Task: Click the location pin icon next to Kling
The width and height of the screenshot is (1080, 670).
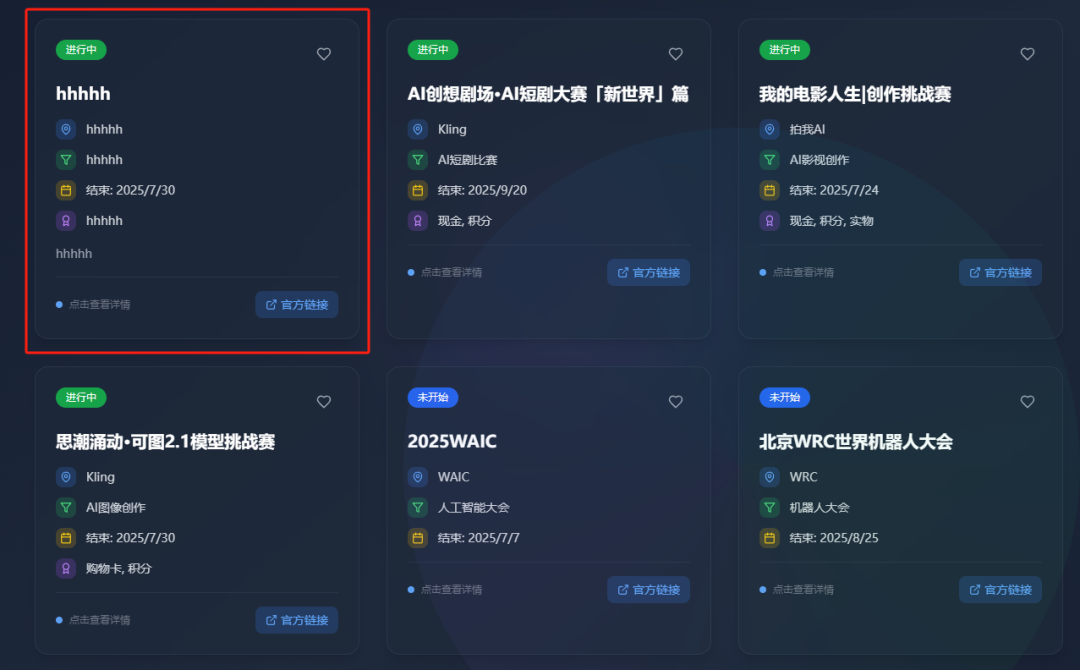Action: pos(417,129)
